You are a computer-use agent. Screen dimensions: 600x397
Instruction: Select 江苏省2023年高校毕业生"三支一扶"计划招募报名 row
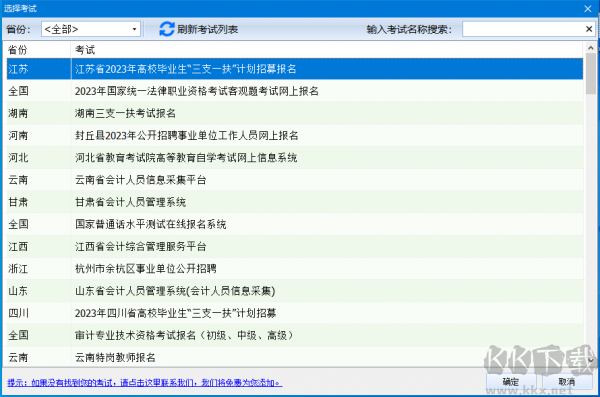click(295, 69)
